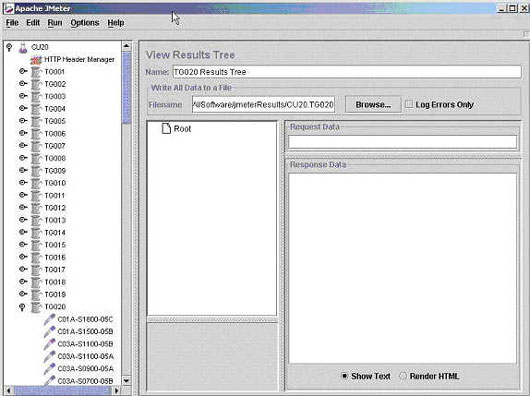Expand the TG001 tree node
The height and width of the screenshot is (396, 530).
(23, 71)
